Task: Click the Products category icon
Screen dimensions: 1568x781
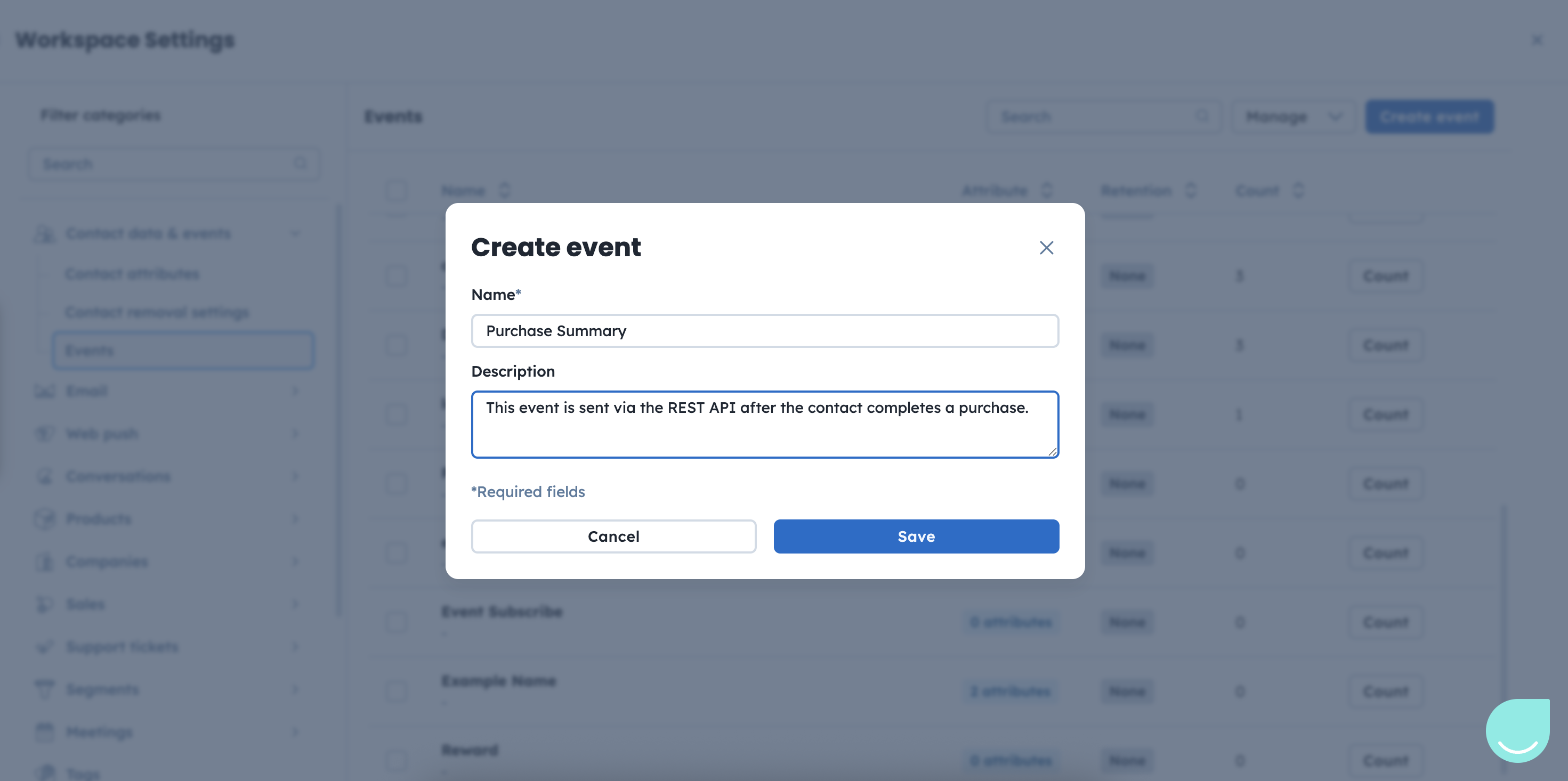Action: click(45, 519)
